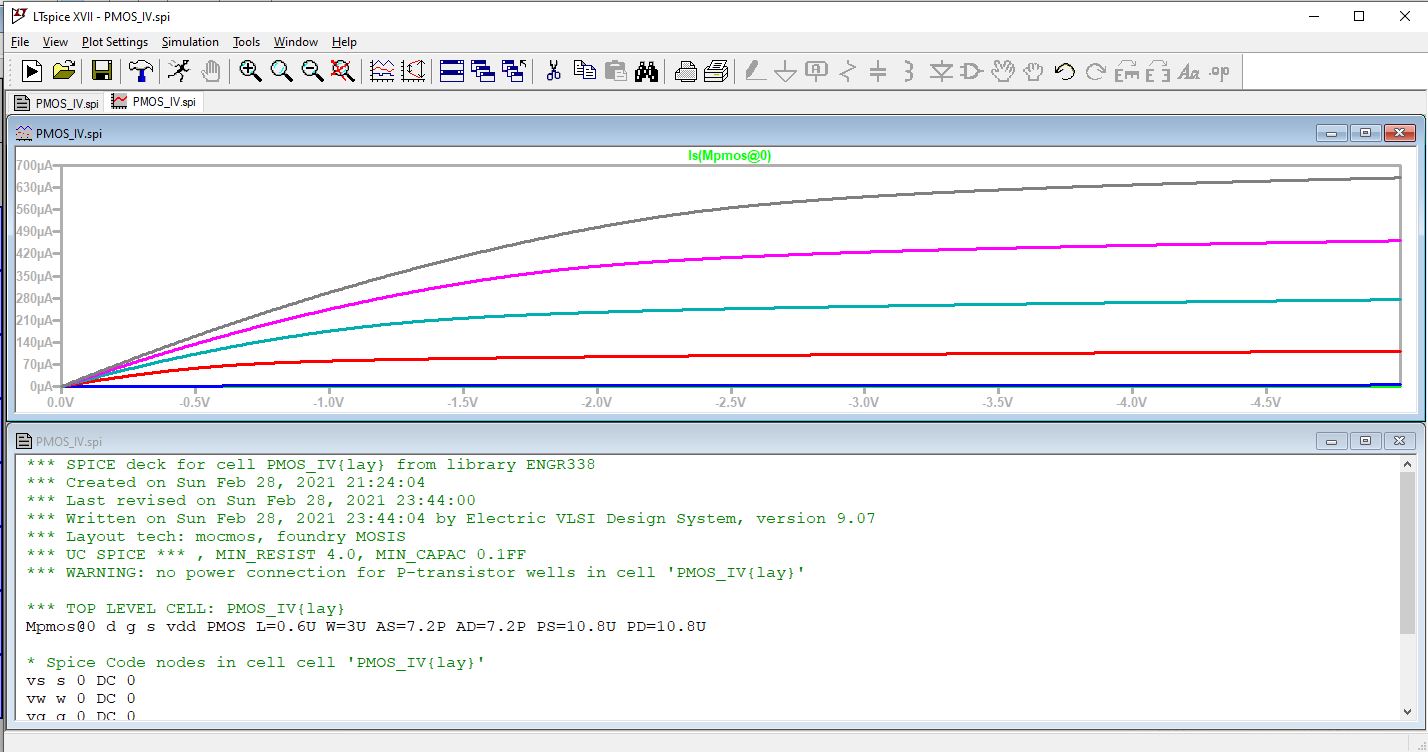Click the Cut scissors icon
This screenshot has height=752, width=1428.
coord(553,71)
